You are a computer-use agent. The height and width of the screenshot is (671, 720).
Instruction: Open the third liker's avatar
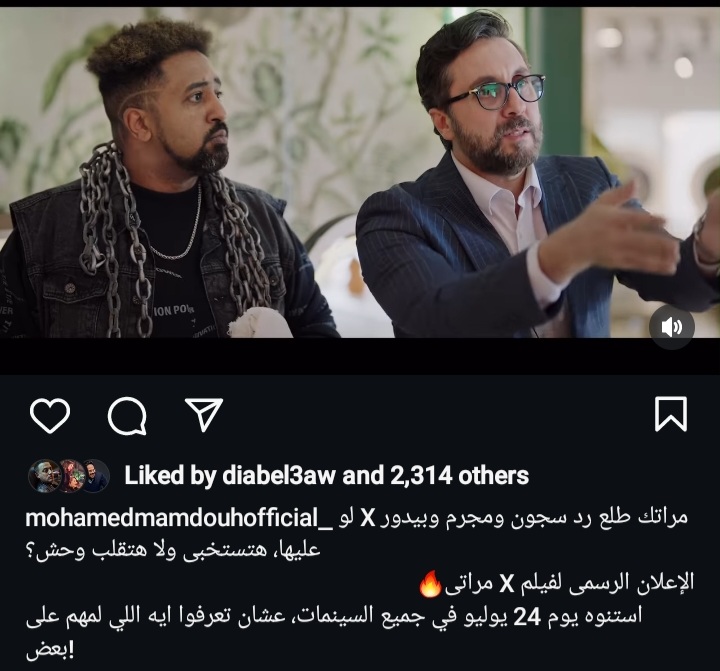96,476
